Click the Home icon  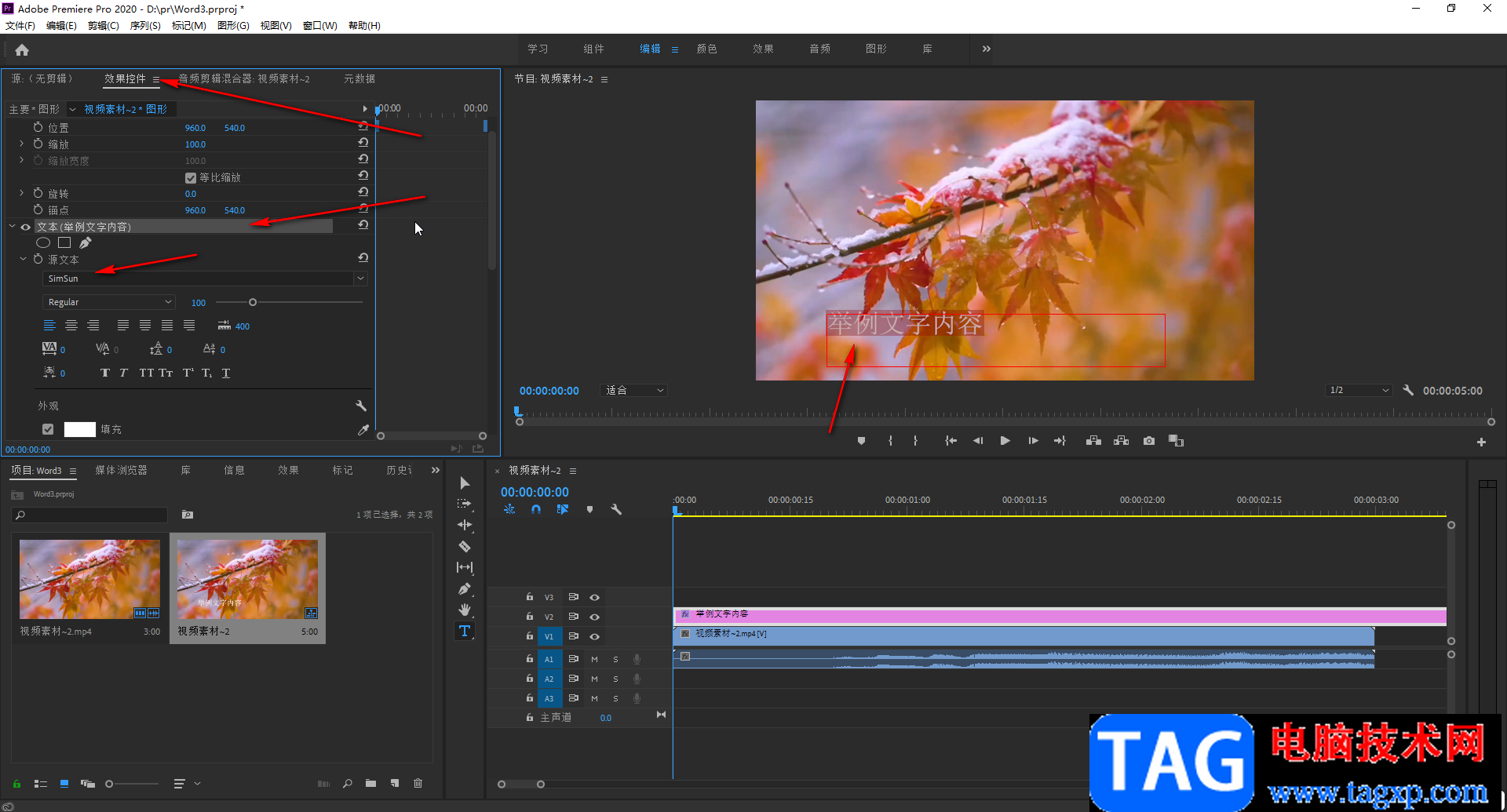[22, 50]
